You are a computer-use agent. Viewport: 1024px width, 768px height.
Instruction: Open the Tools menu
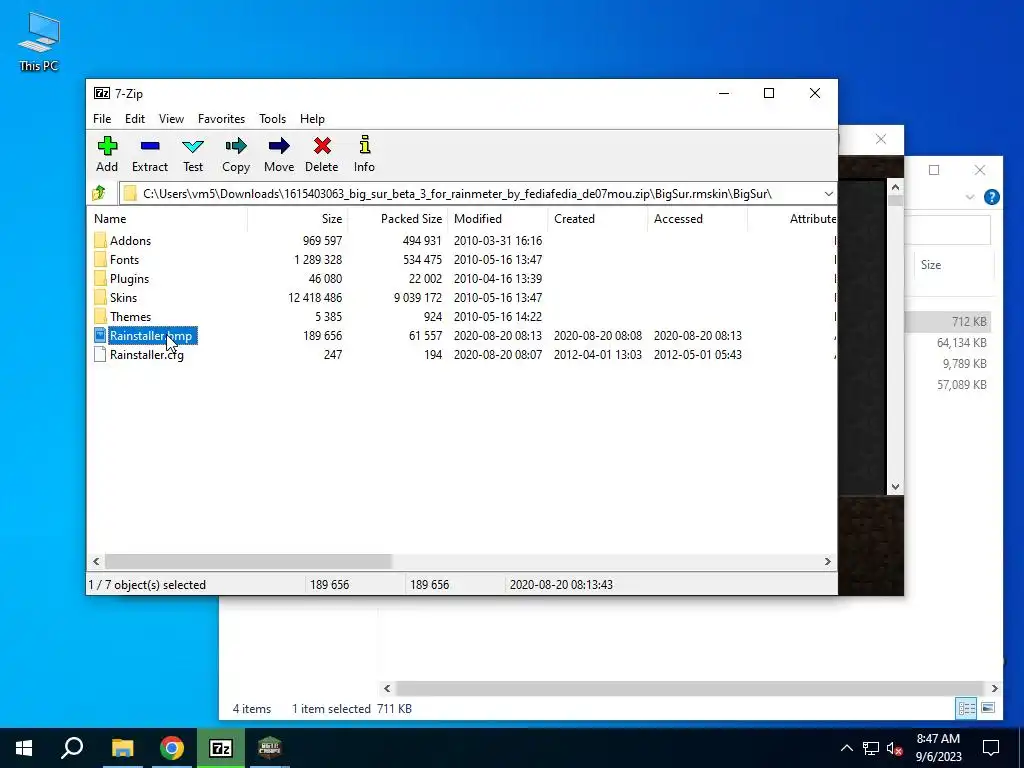point(272,119)
